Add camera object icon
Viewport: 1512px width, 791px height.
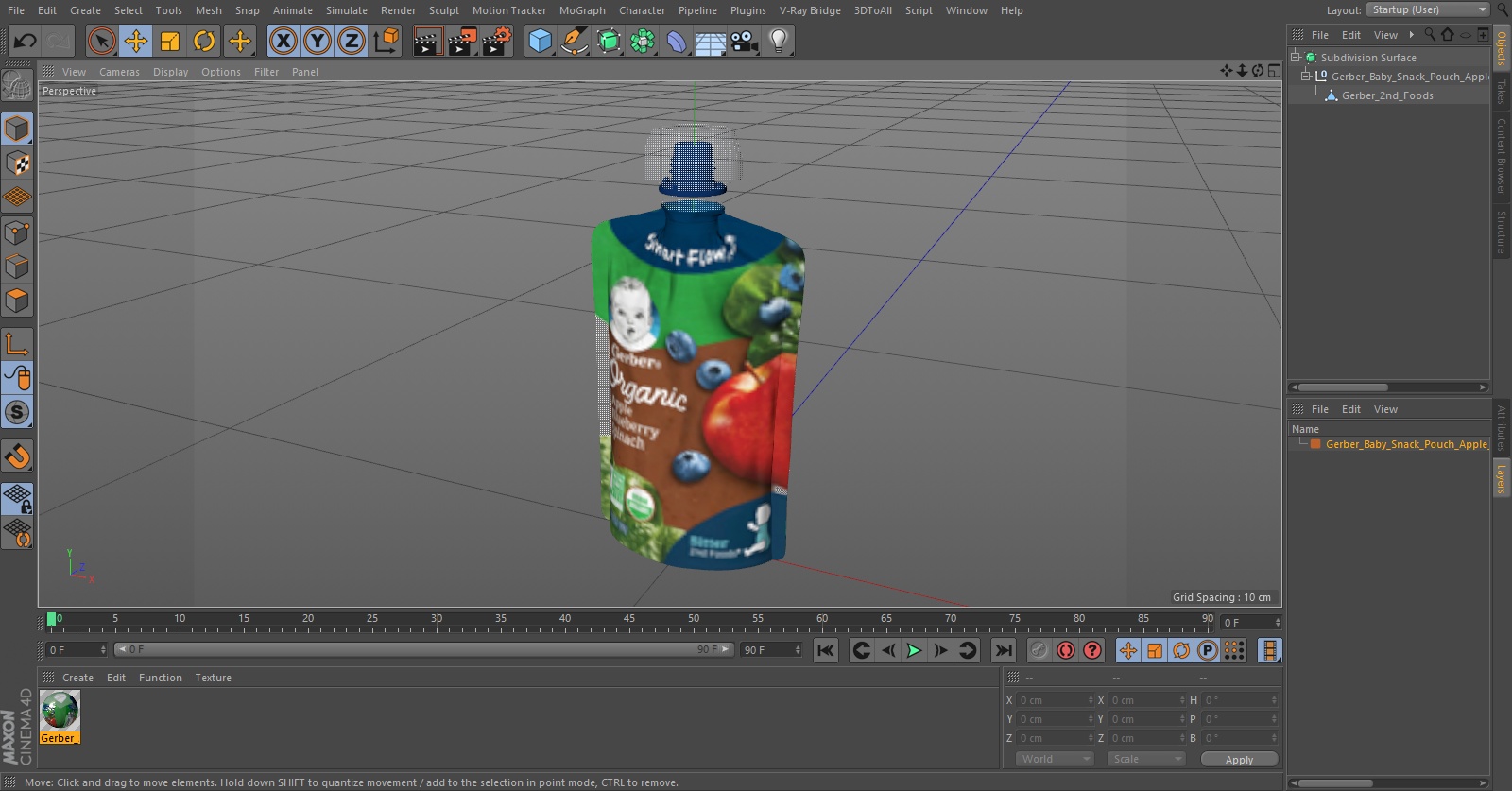click(x=745, y=41)
